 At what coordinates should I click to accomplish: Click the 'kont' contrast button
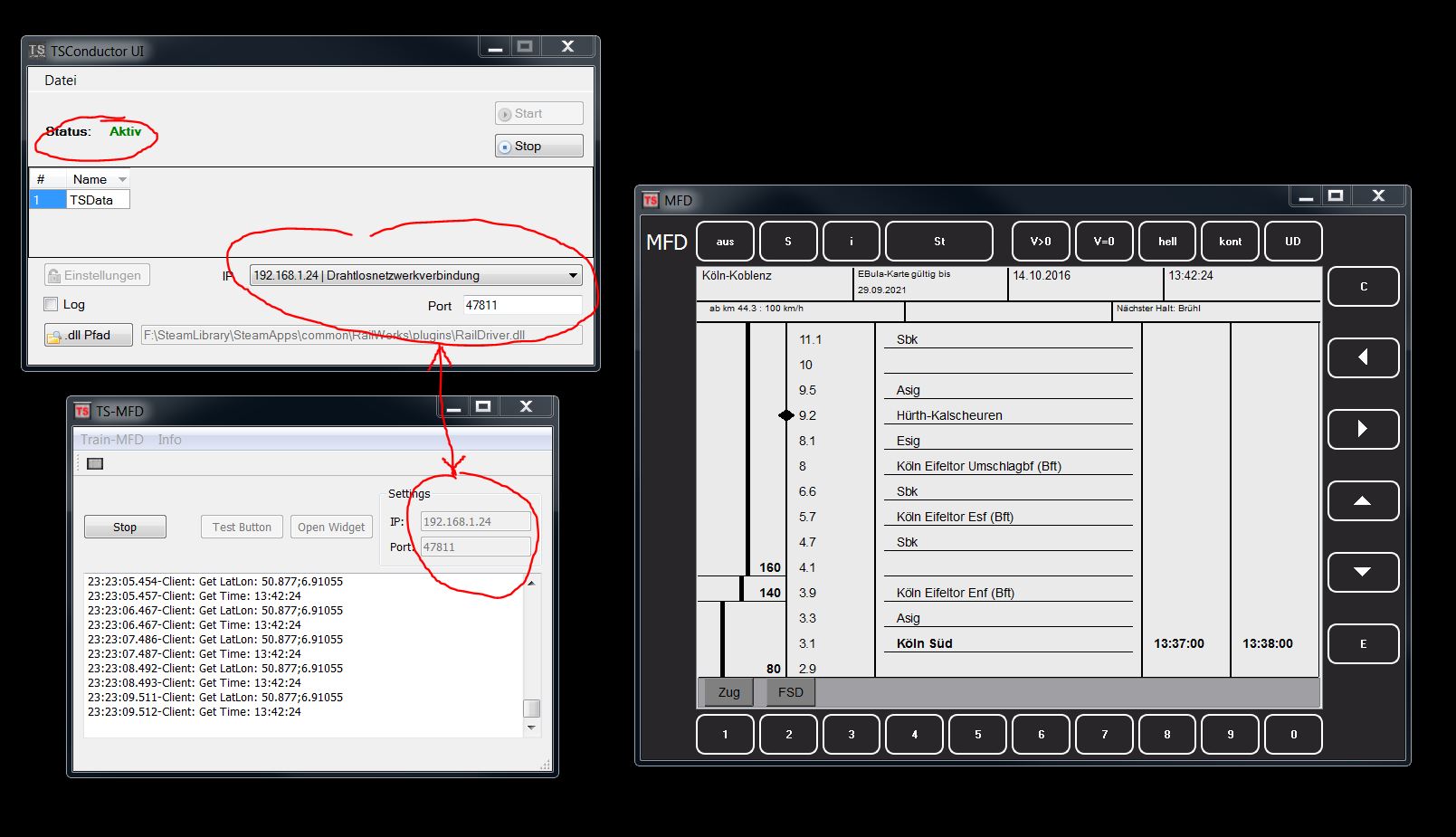pyautogui.click(x=1230, y=242)
